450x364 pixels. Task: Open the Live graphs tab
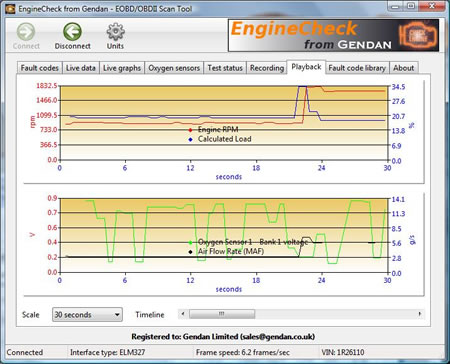click(x=122, y=68)
